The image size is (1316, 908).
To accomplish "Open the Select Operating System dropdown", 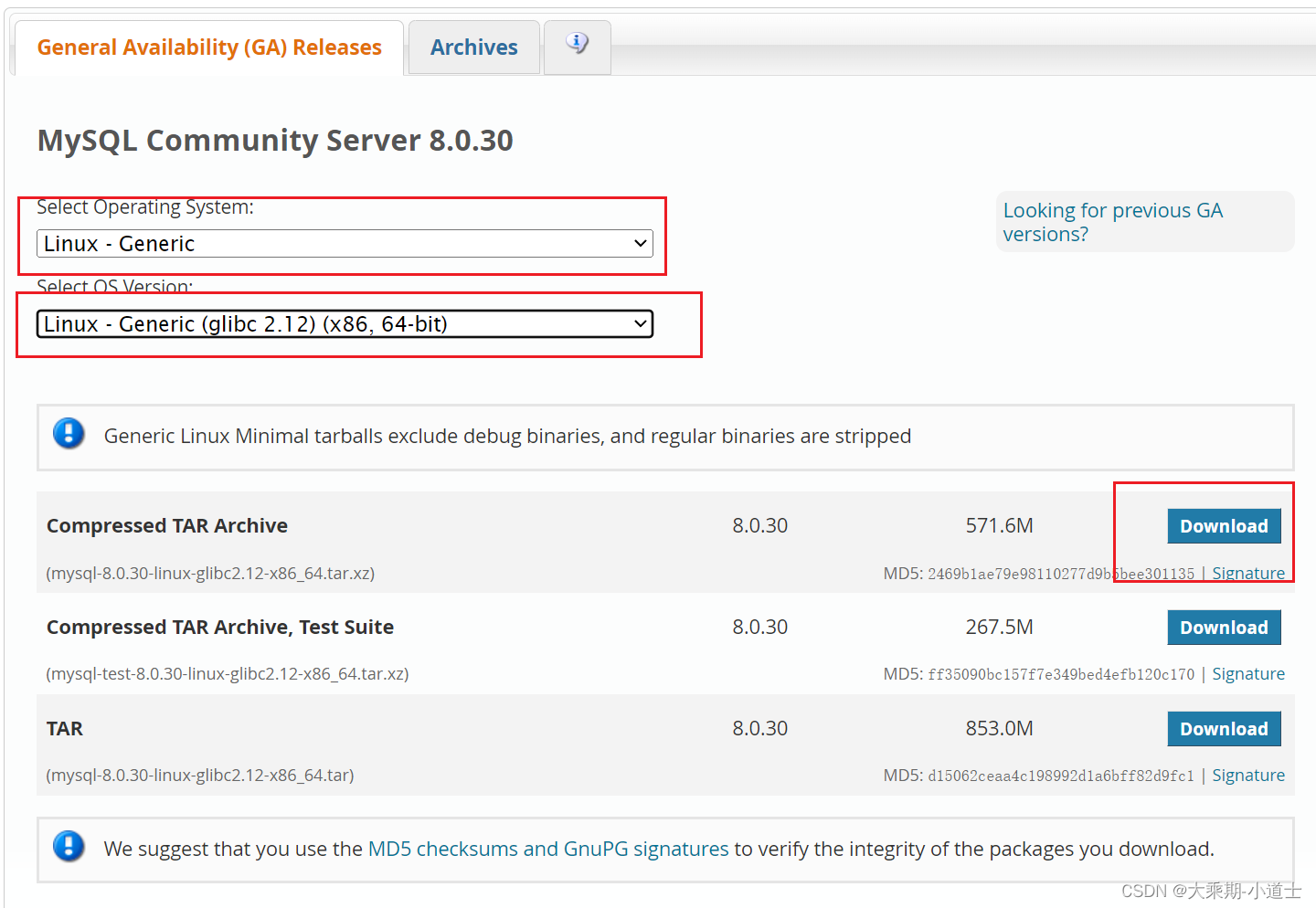I will coord(345,244).
